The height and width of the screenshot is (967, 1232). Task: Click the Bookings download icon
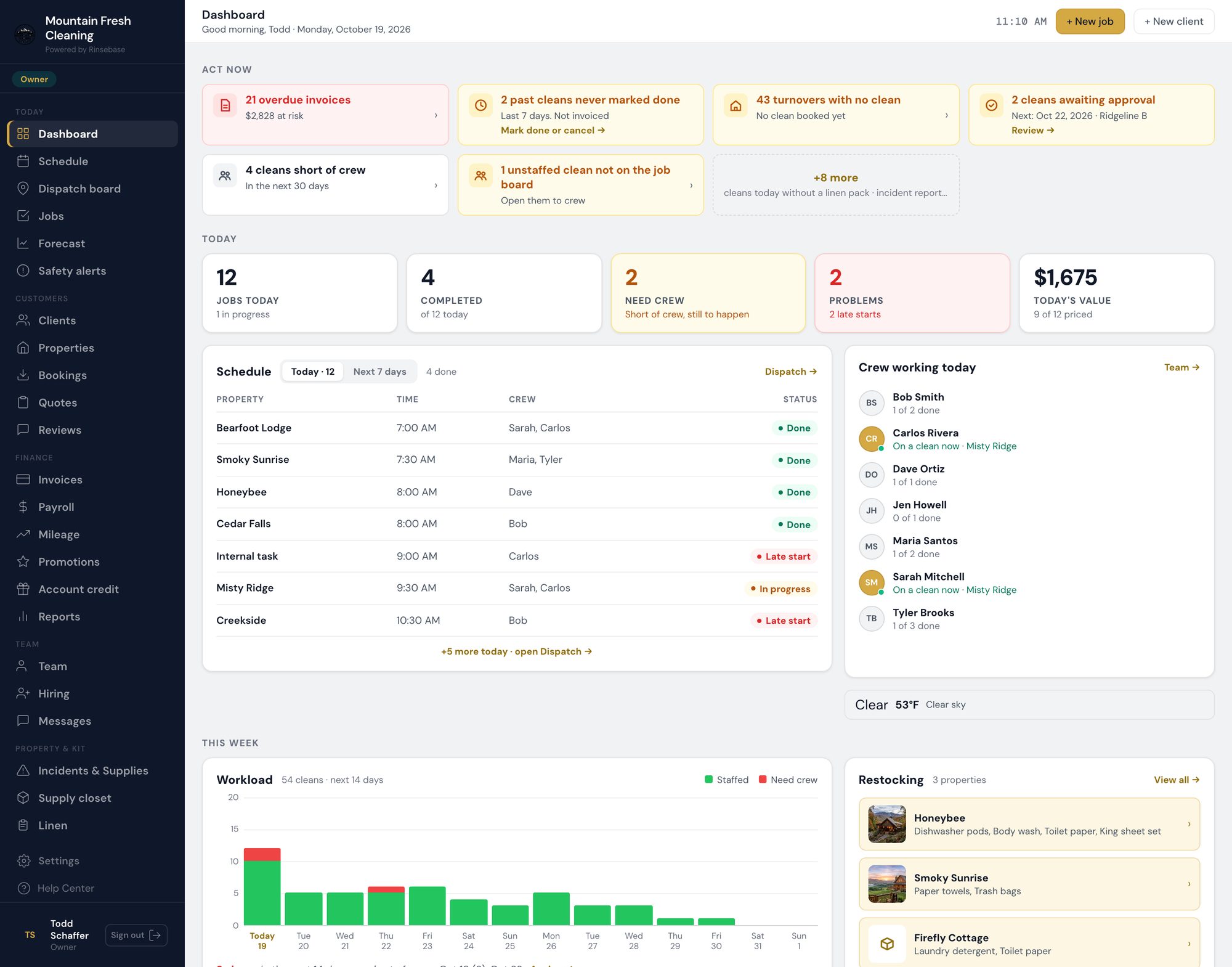tap(23, 375)
